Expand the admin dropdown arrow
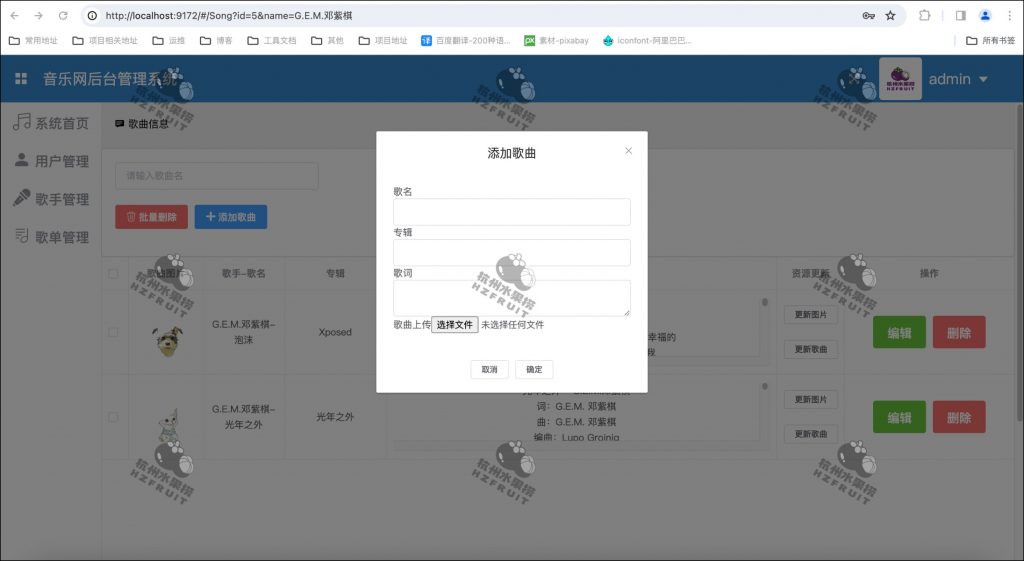This screenshot has height=561, width=1024. [x=983, y=80]
